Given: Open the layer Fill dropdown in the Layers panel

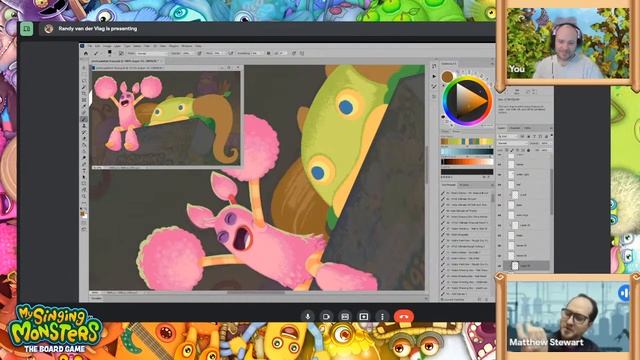Looking at the screenshot, I should (546, 150).
